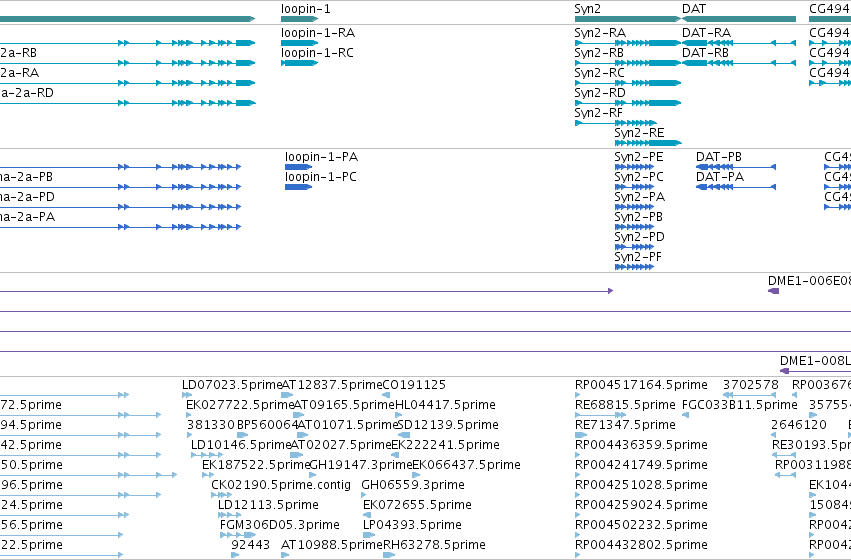The image size is (851, 560).
Task: Click the RE68815.5prime EST label
Action: pos(625,405)
